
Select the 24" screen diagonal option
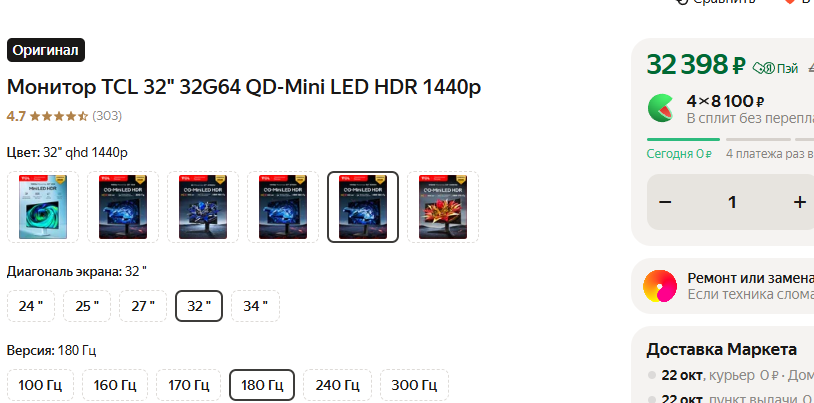pyautogui.click(x=31, y=306)
